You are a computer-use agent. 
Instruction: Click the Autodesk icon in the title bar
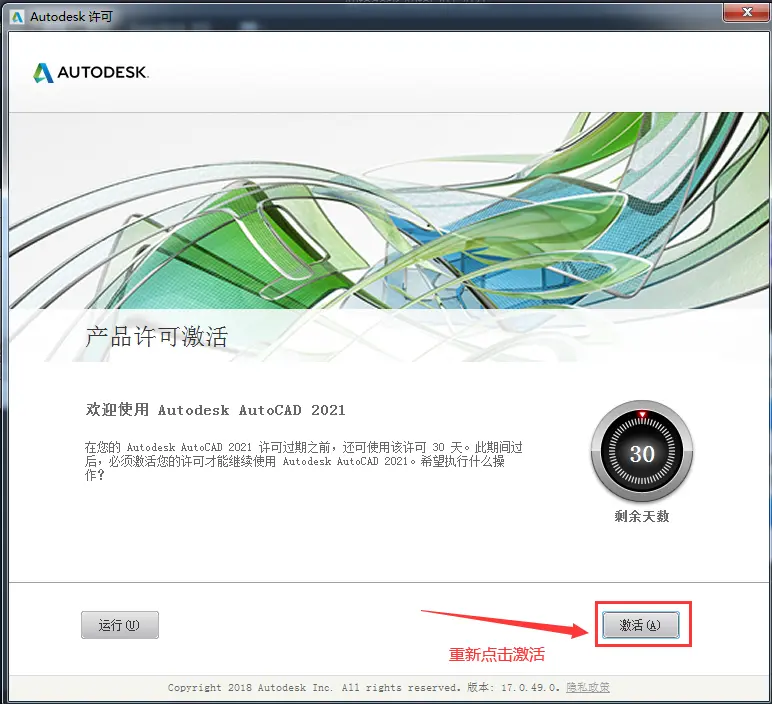tap(16, 16)
